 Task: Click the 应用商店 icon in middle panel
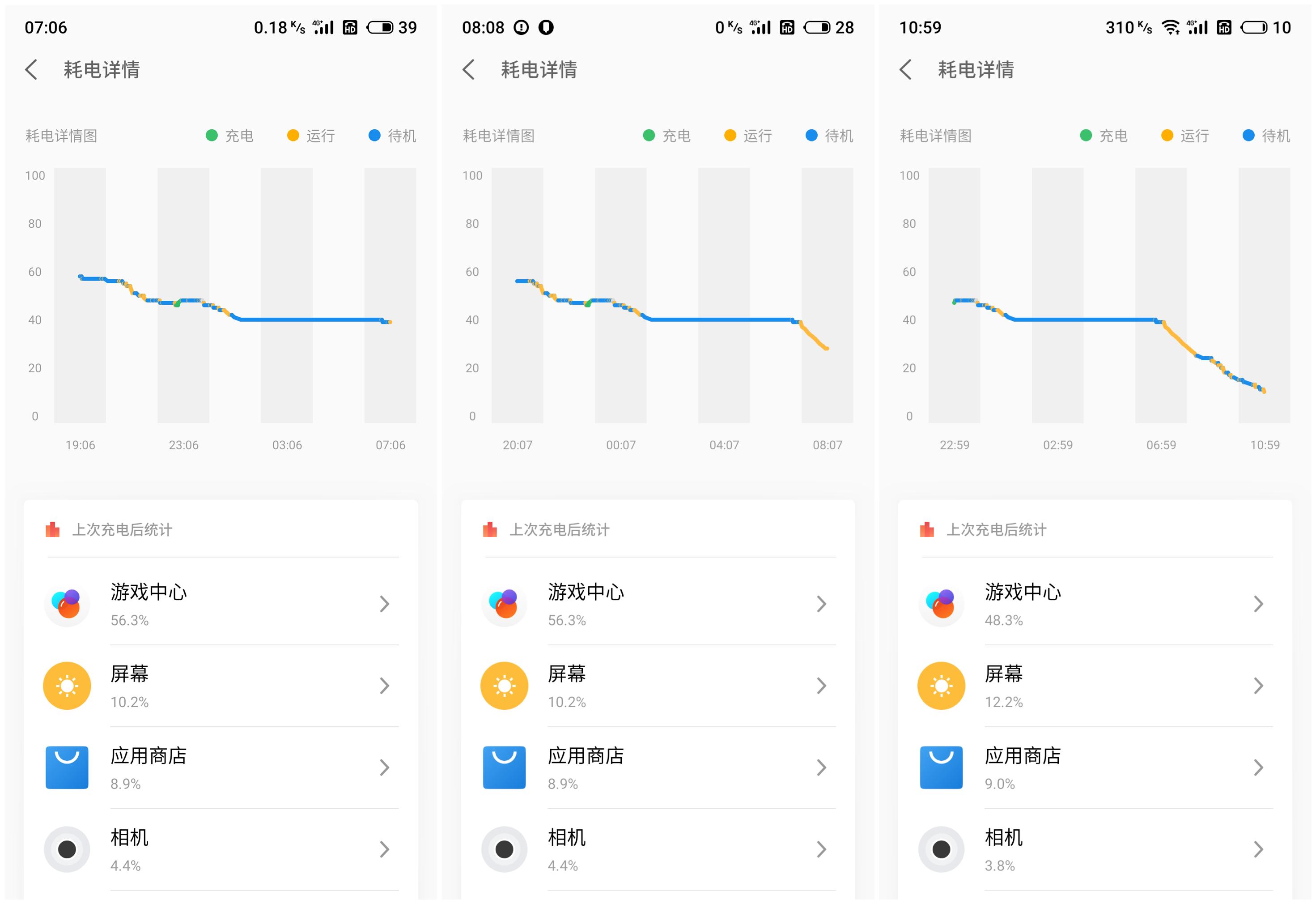(x=504, y=768)
